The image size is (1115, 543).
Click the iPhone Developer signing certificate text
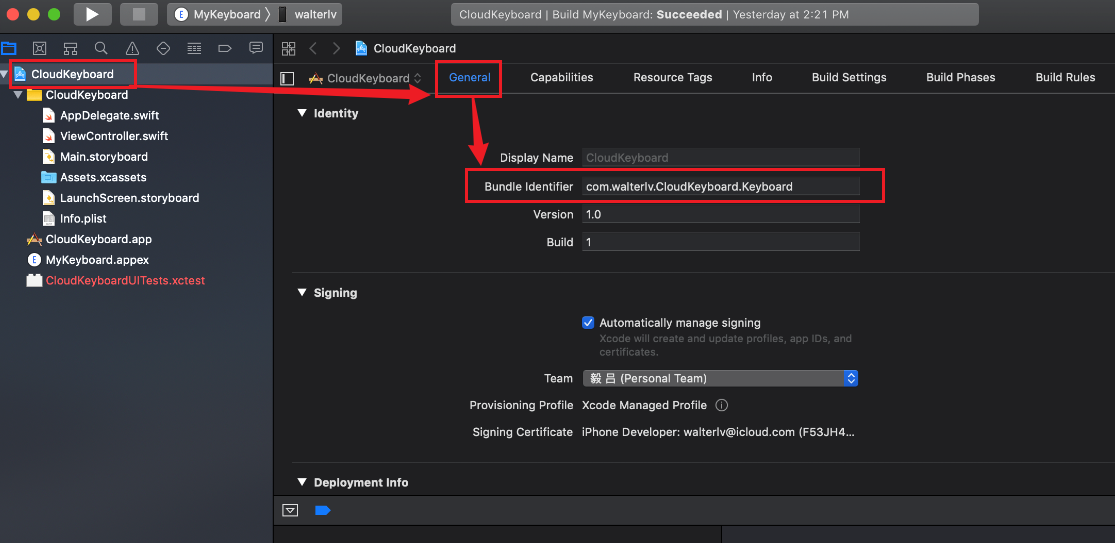(718, 432)
